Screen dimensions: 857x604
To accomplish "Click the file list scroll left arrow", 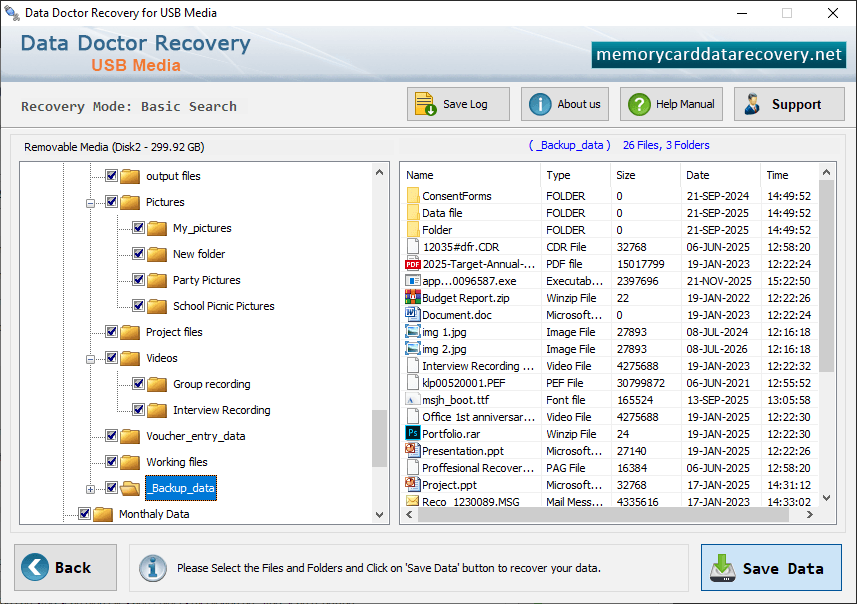I will 409,514.
